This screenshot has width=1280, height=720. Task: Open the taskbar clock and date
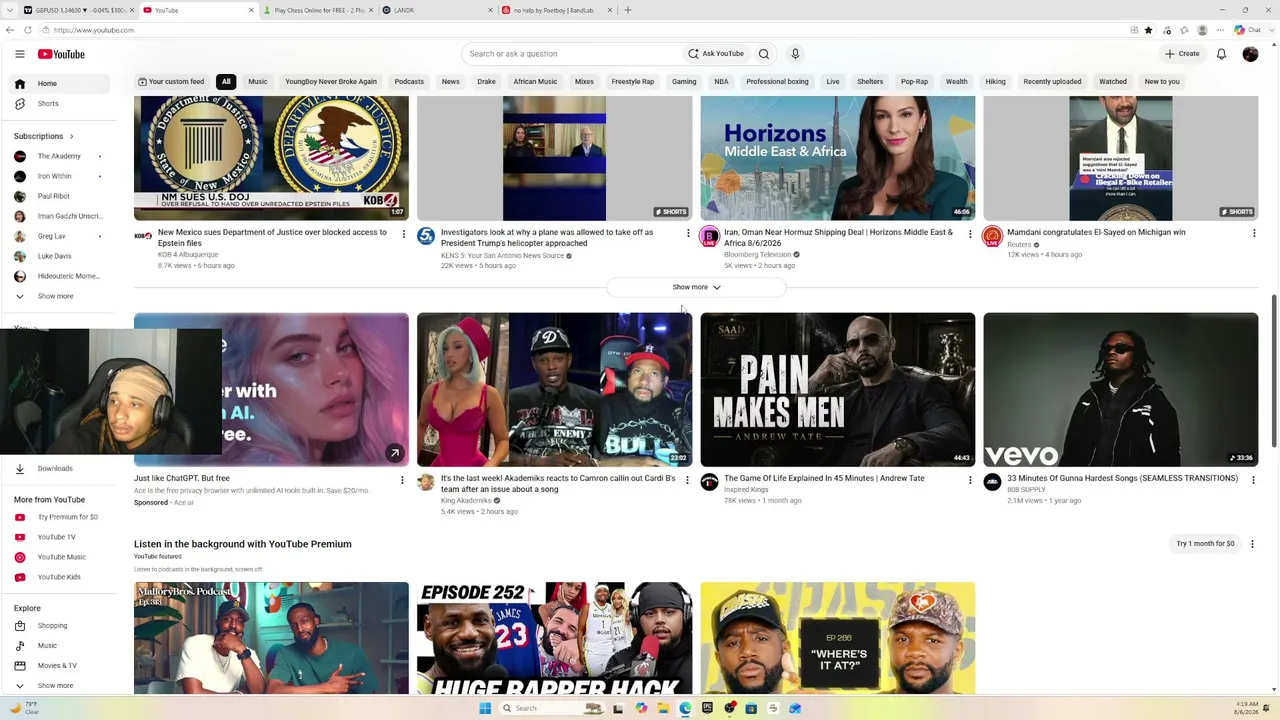tap(1246, 708)
